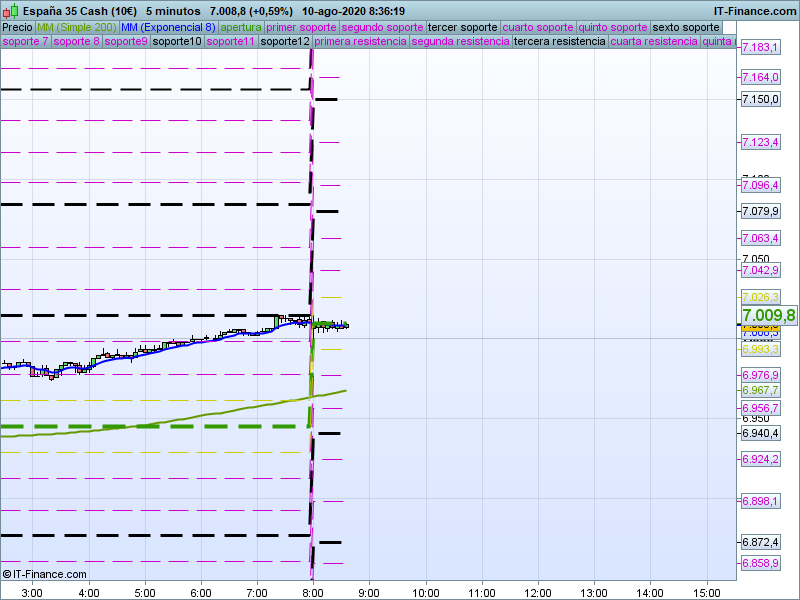
Task: Select the cuarta resistencia label
Action: click(x=654, y=42)
